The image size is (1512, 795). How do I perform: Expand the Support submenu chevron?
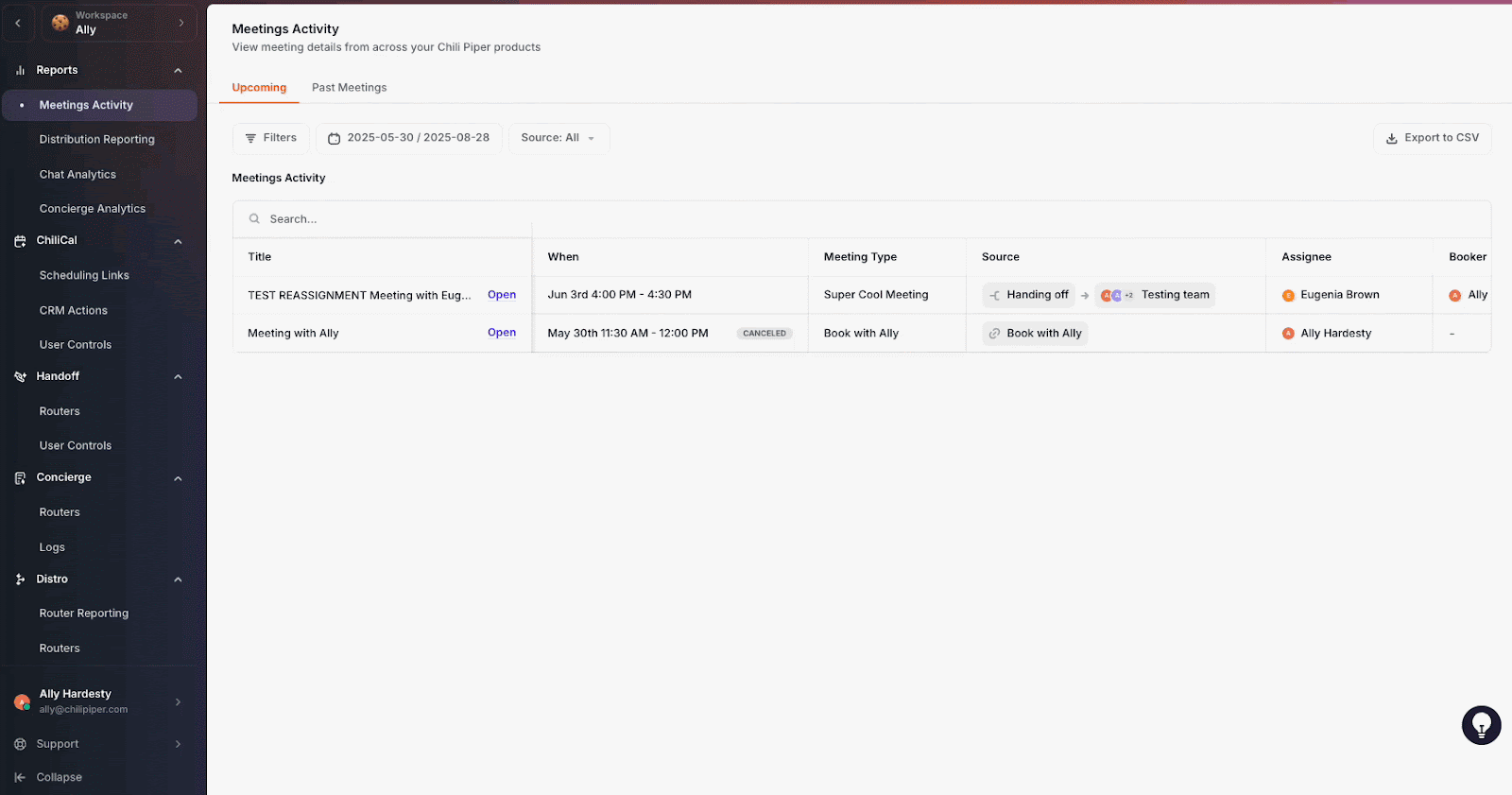pyautogui.click(x=178, y=744)
